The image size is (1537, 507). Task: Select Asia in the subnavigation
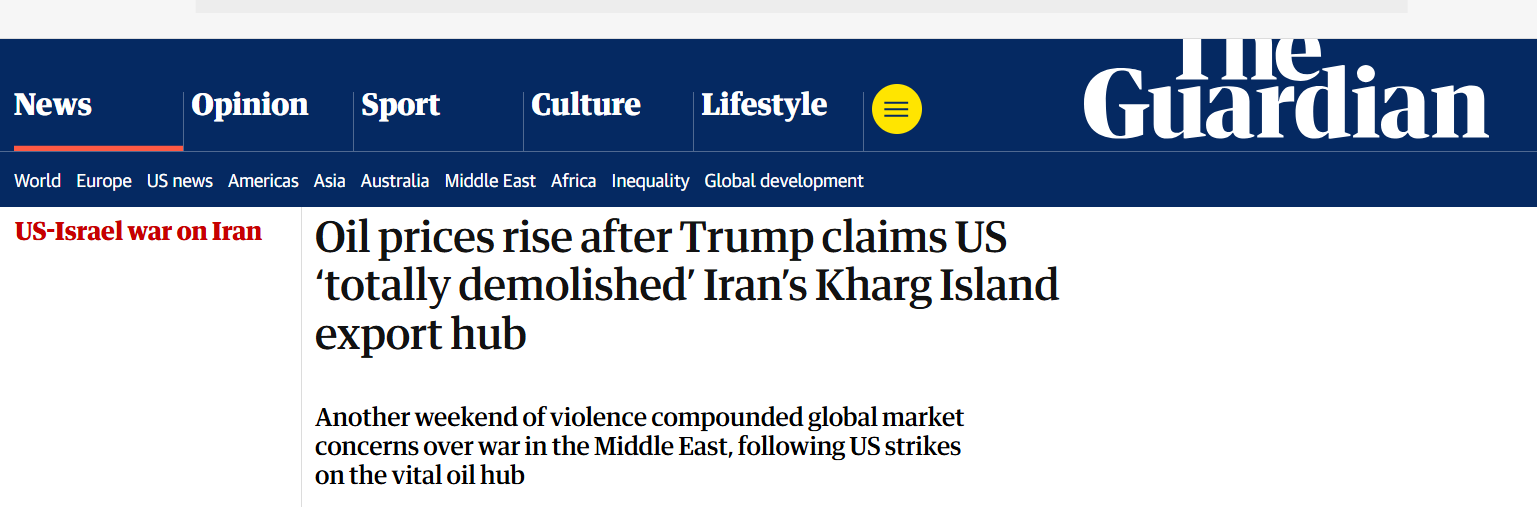[x=329, y=181]
